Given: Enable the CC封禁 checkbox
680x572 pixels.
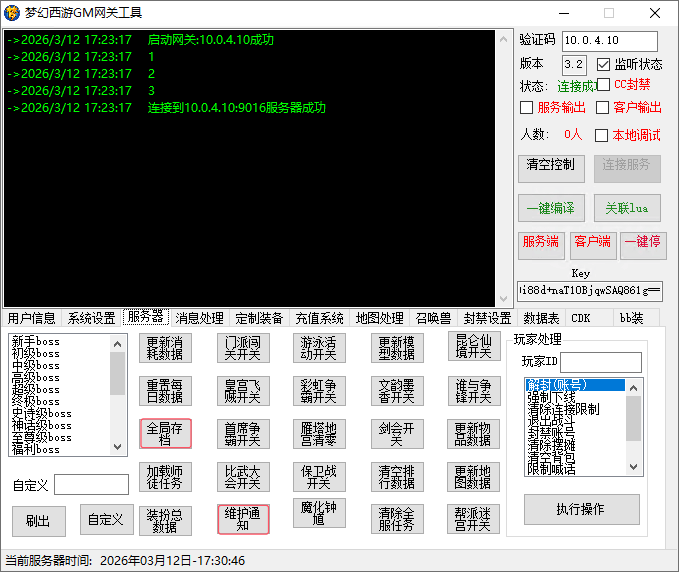Looking at the screenshot, I should pos(604,85).
